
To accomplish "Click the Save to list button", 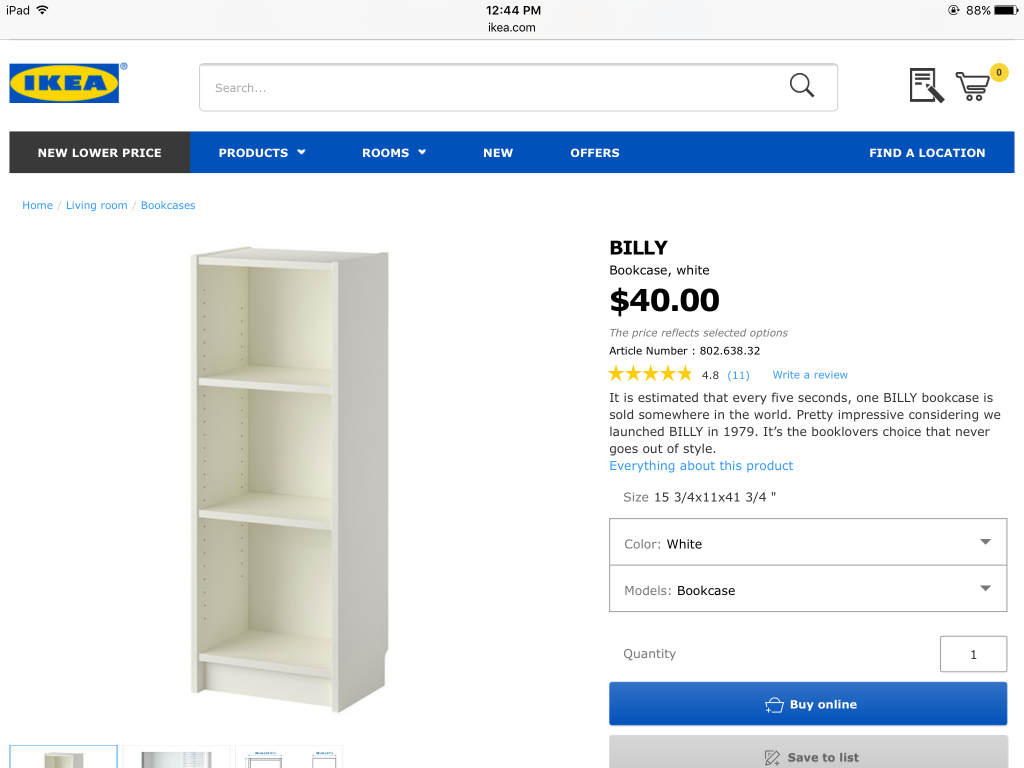I will [808, 752].
